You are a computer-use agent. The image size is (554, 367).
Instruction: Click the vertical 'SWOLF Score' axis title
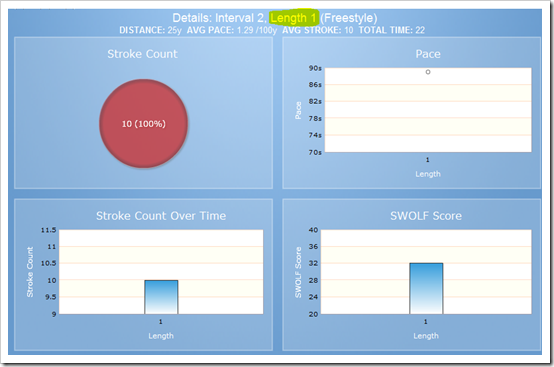click(x=299, y=272)
